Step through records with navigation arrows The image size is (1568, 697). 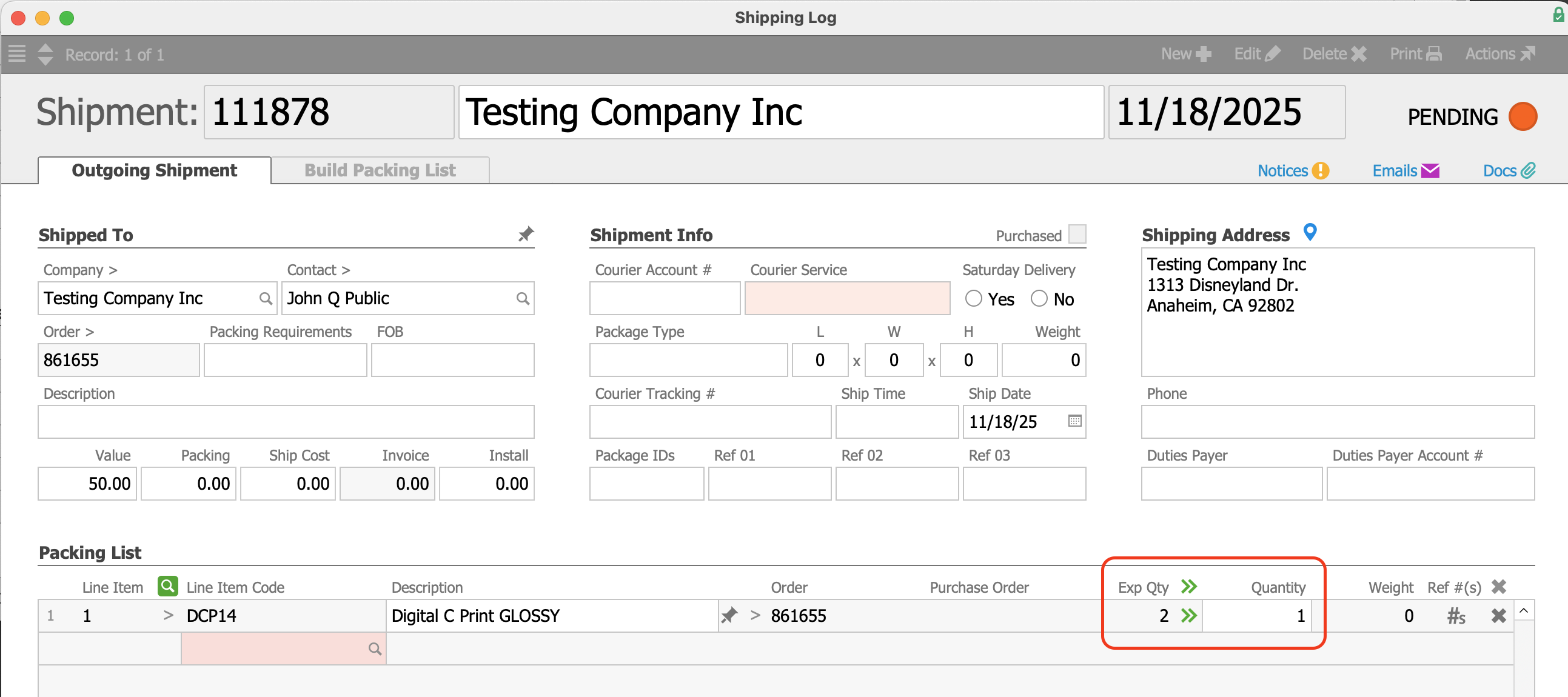[x=45, y=54]
